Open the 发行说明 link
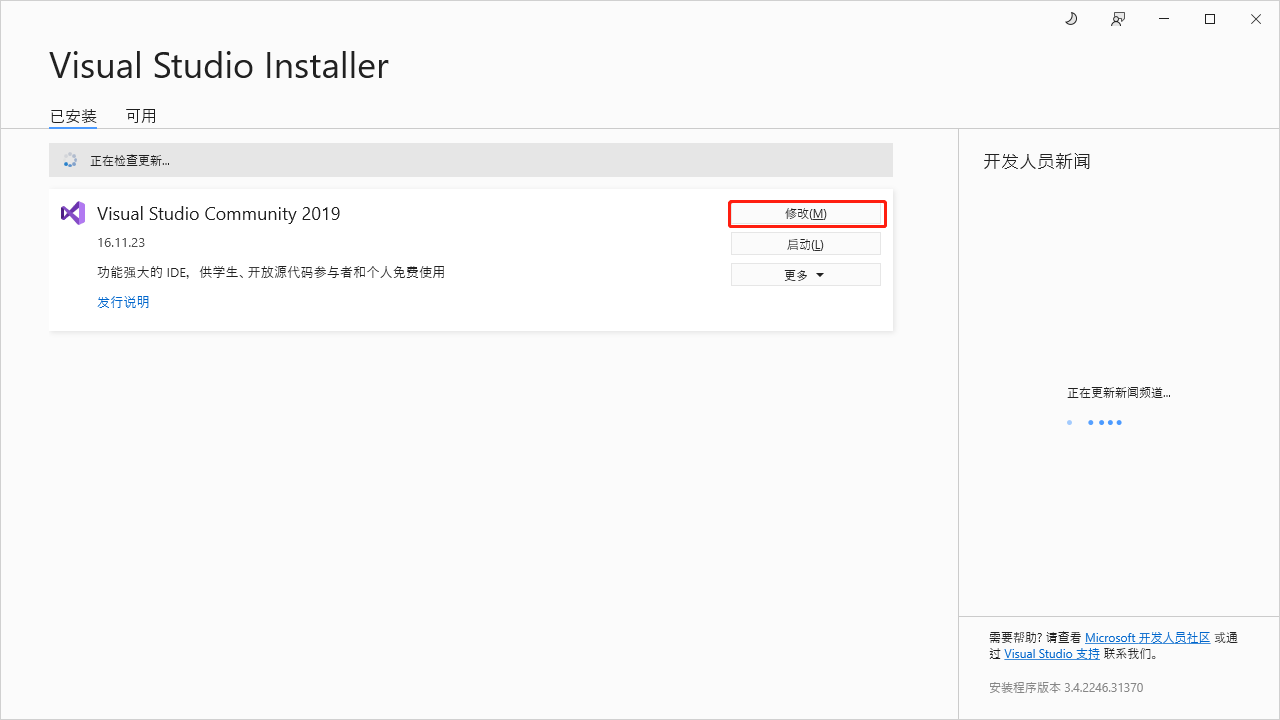Image resolution: width=1280 pixels, height=720 pixels. (123, 302)
